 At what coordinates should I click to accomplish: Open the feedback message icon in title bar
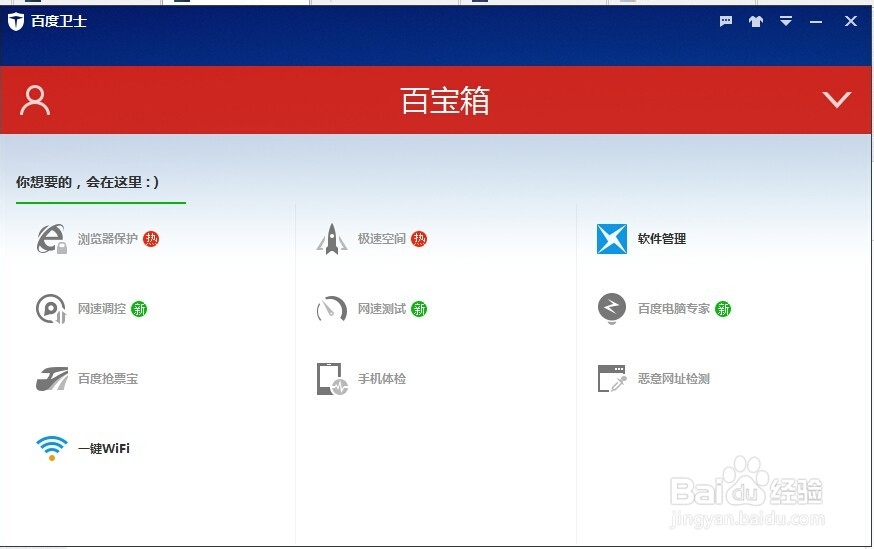(x=726, y=21)
